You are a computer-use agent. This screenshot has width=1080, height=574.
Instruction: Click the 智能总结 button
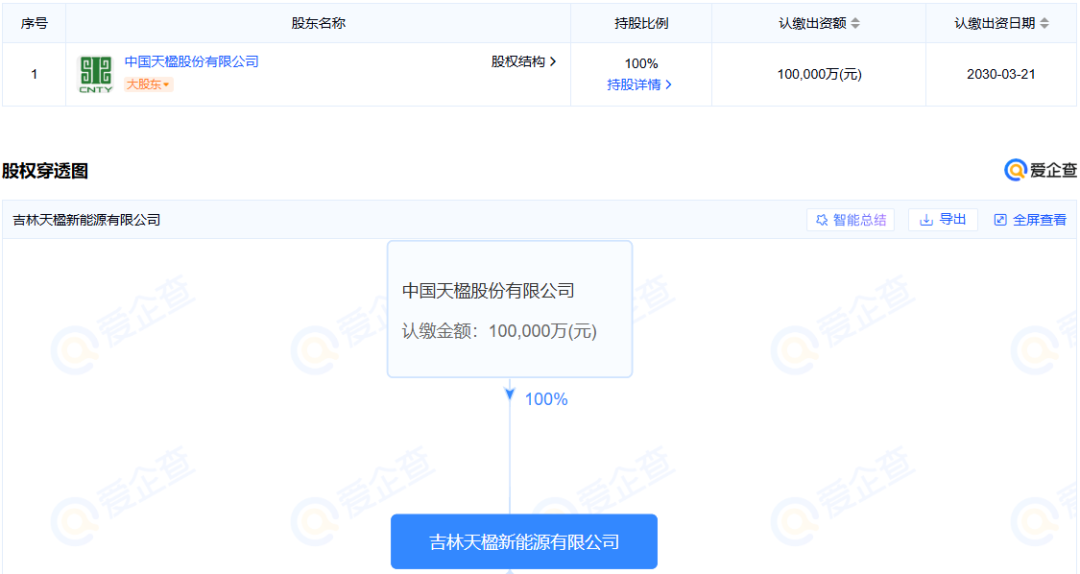(851, 220)
